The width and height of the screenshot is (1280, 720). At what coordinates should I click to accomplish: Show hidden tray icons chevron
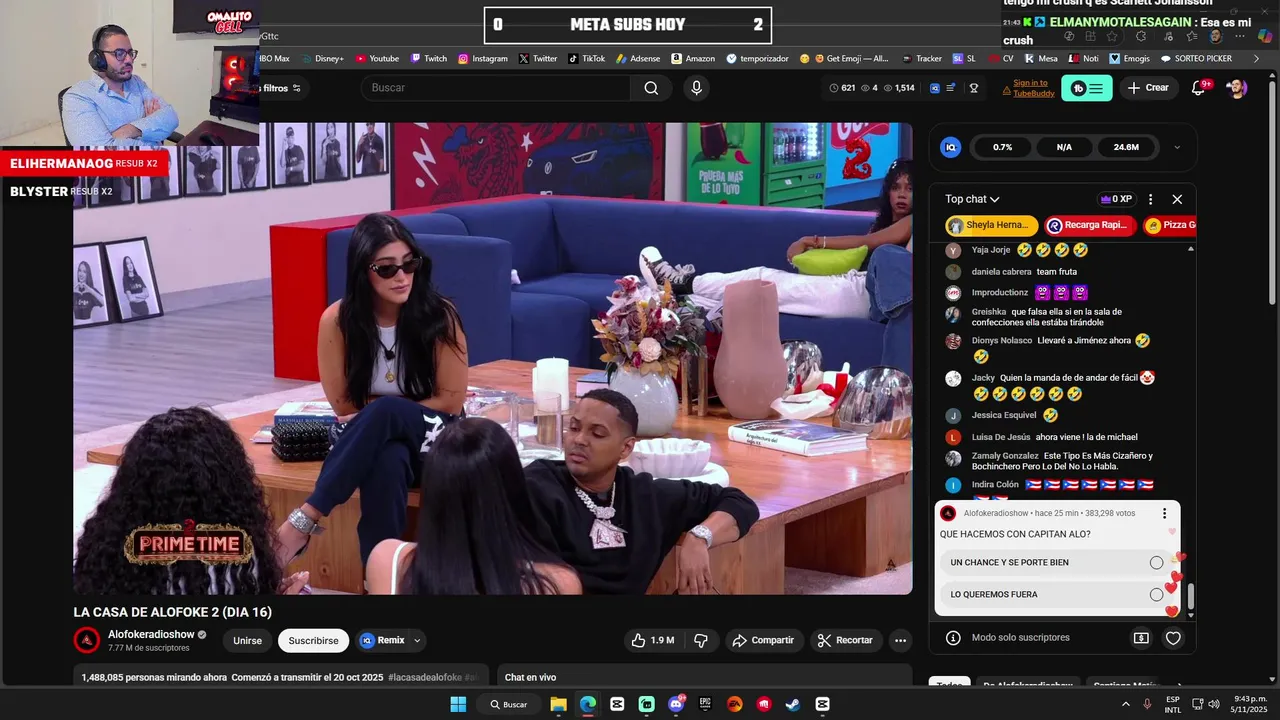click(x=1126, y=704)
